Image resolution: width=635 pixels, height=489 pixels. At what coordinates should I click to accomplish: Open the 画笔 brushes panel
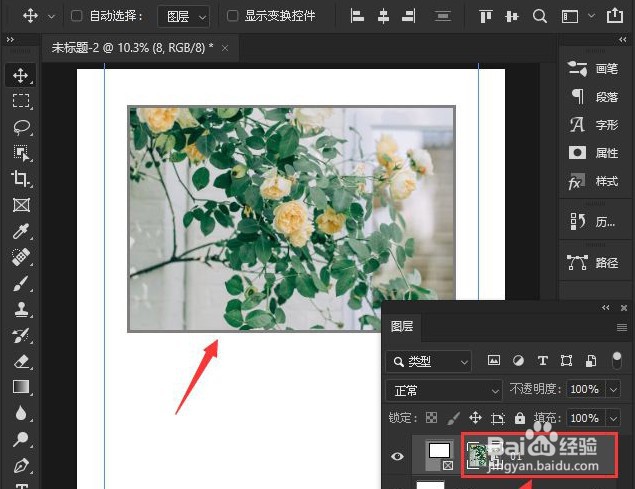pos(593,68)
